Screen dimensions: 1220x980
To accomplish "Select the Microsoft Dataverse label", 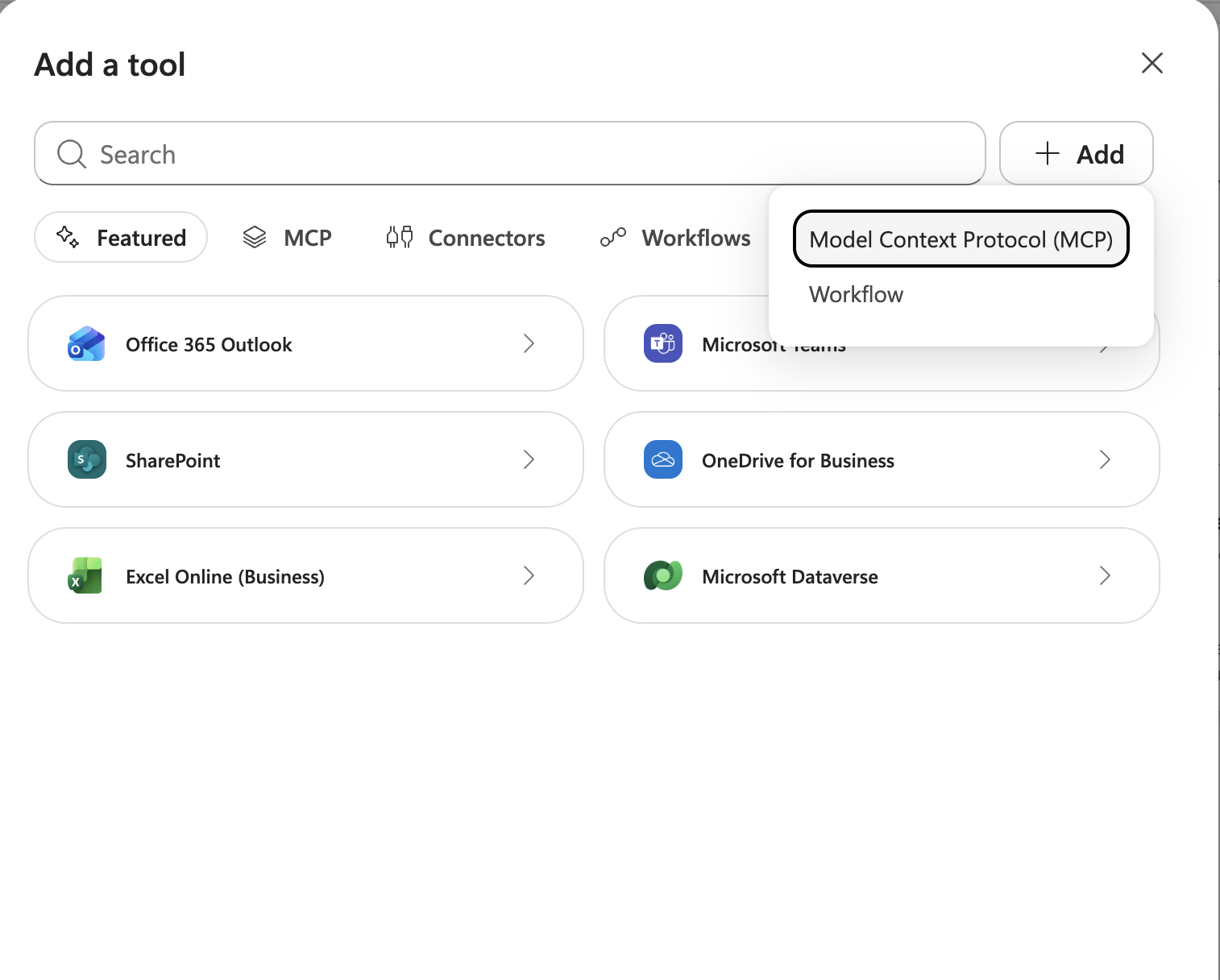I will [x=790, y=576].
